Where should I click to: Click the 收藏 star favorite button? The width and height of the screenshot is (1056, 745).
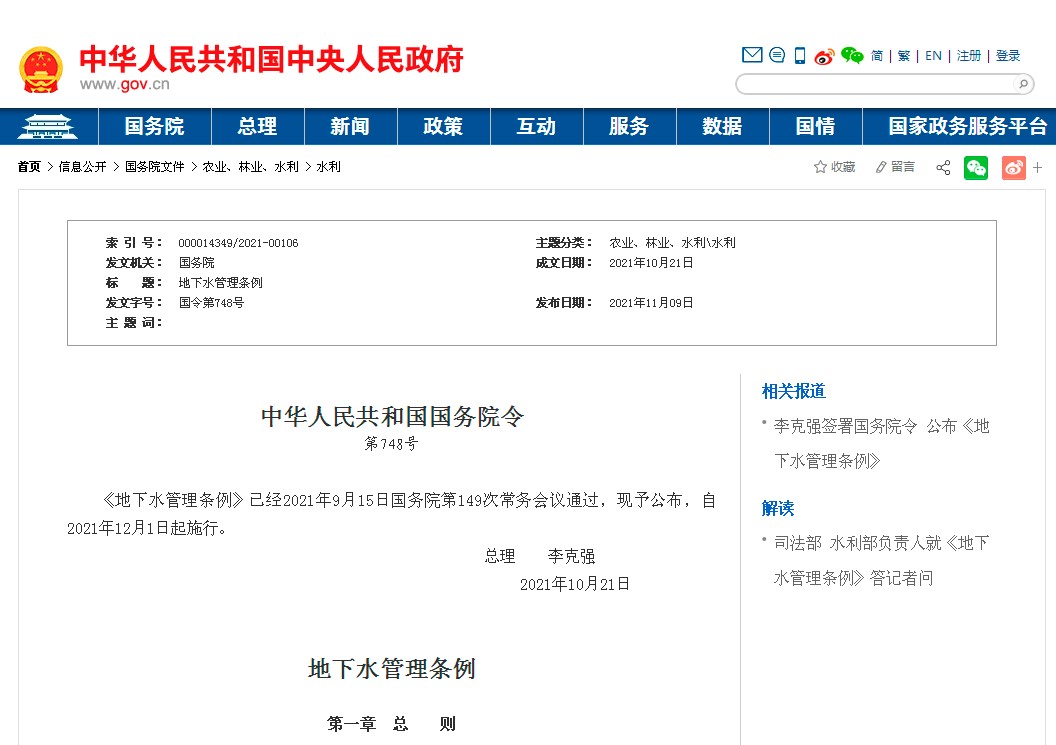834,167
